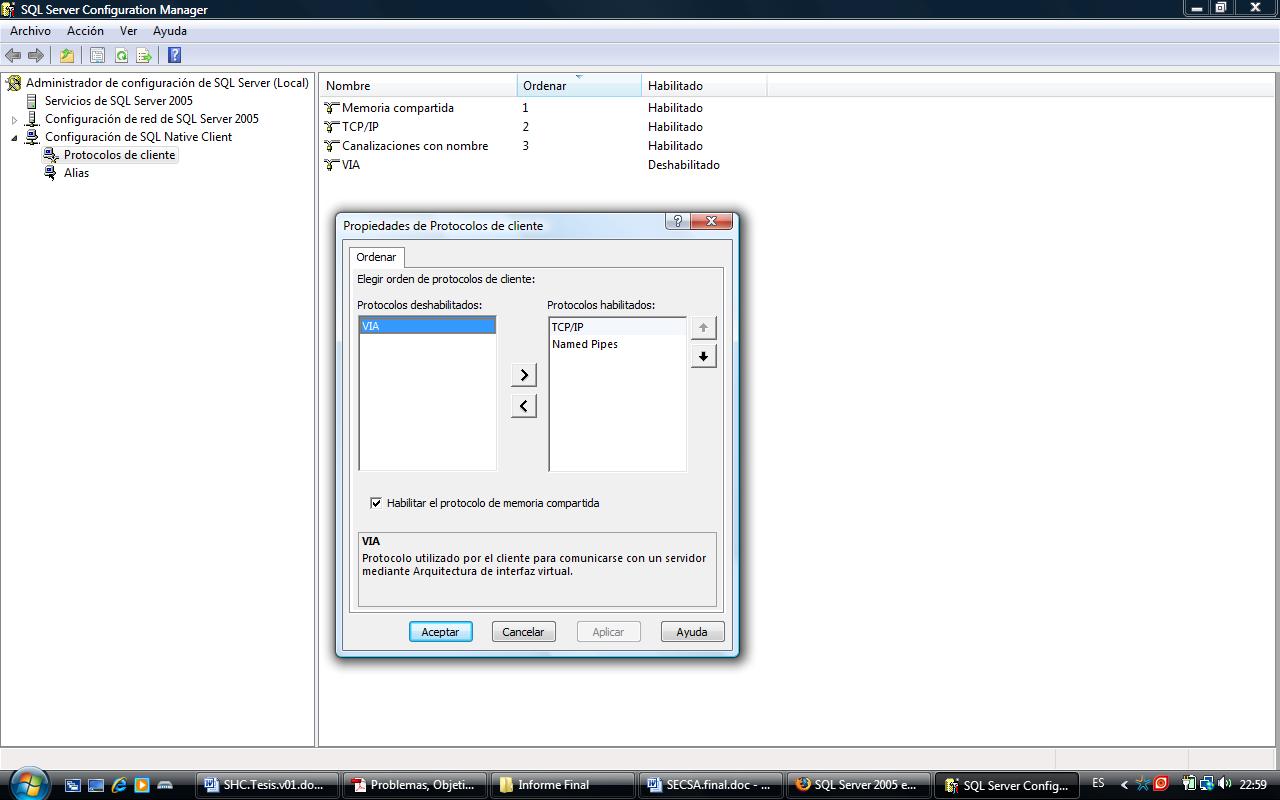Click the Back arrow toolbar icon
1280x800 pixels.
coord(13,56)
